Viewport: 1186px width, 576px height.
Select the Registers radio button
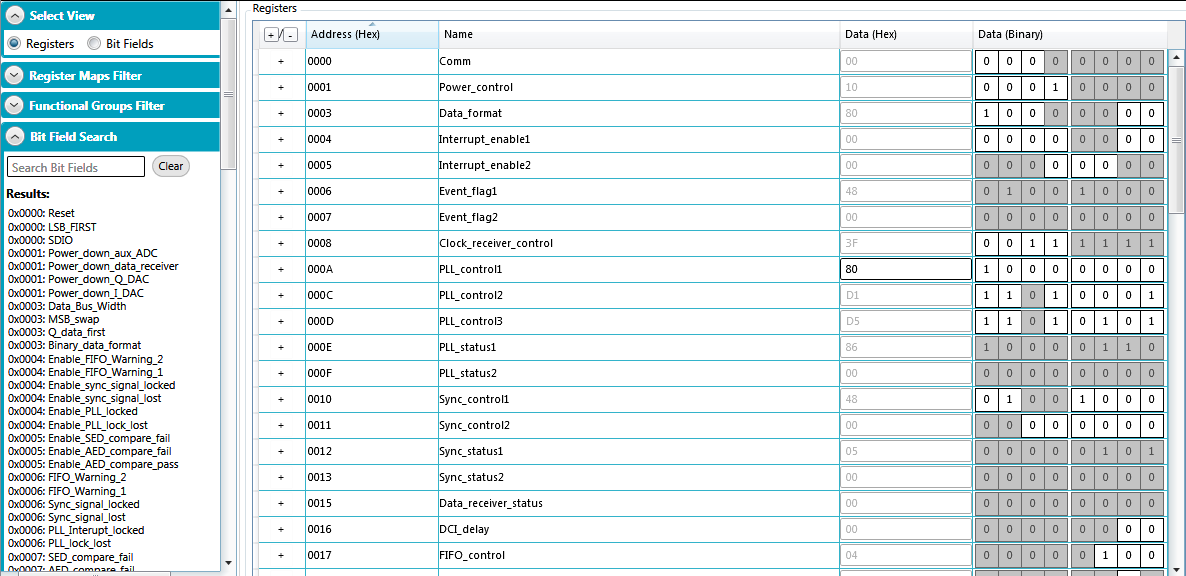[15, 44]
